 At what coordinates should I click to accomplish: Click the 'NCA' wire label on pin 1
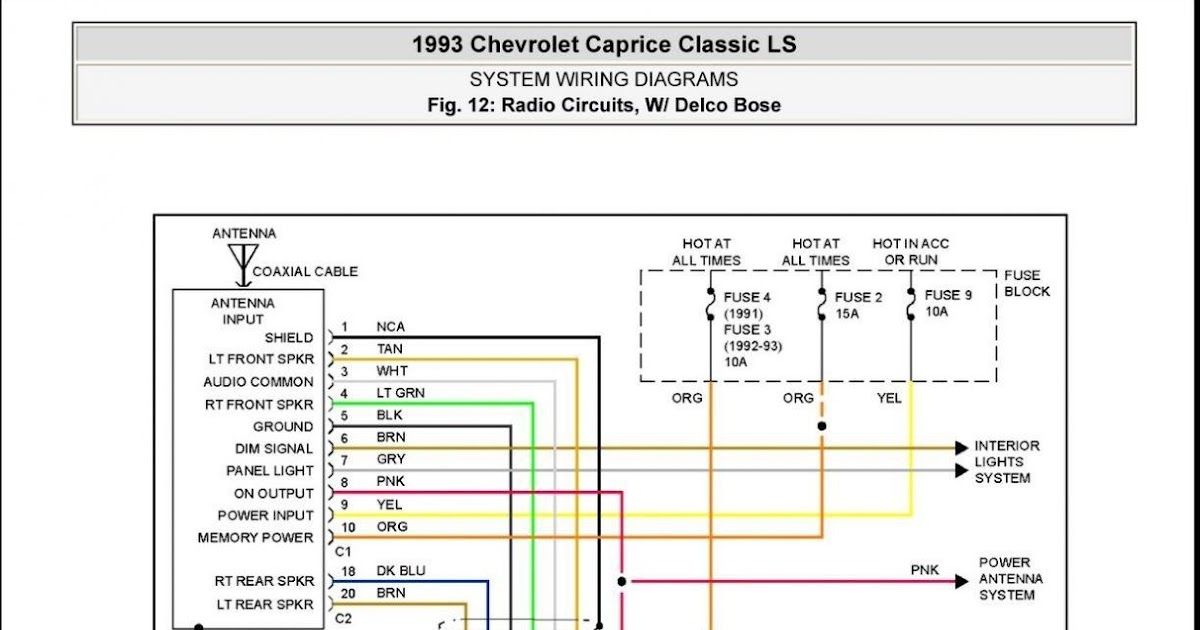(x=391, y=327)
